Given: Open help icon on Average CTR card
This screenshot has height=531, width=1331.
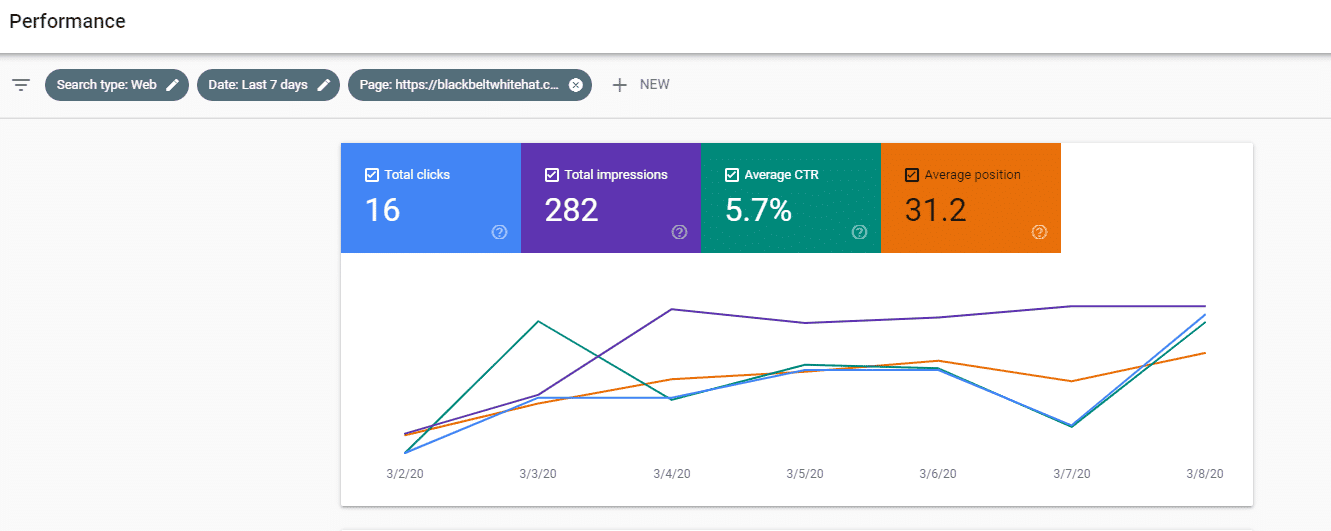Looking at the screenshot, I should click(x=860, y=232).
